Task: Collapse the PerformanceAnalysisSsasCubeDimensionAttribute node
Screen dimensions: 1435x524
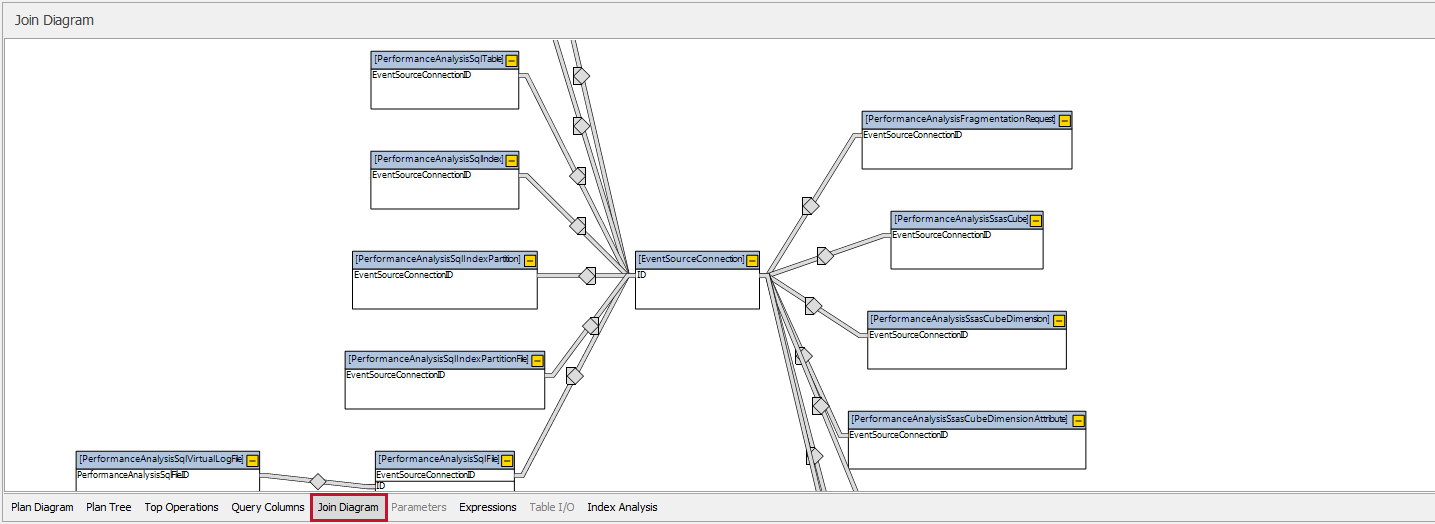Action: 1078,420
